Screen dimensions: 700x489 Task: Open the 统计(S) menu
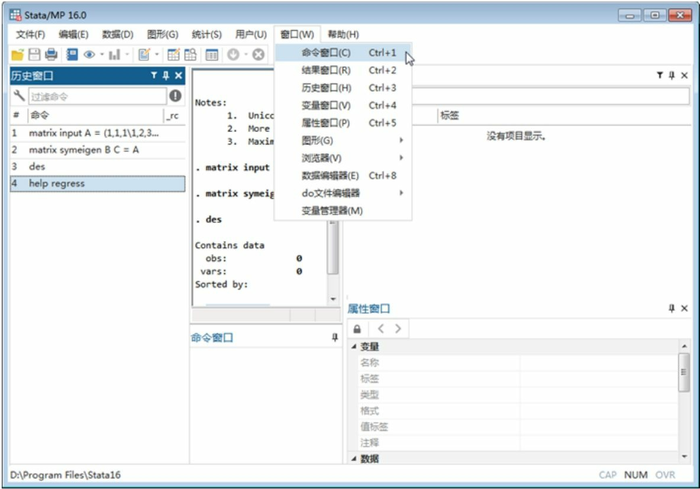click(206, 34)
